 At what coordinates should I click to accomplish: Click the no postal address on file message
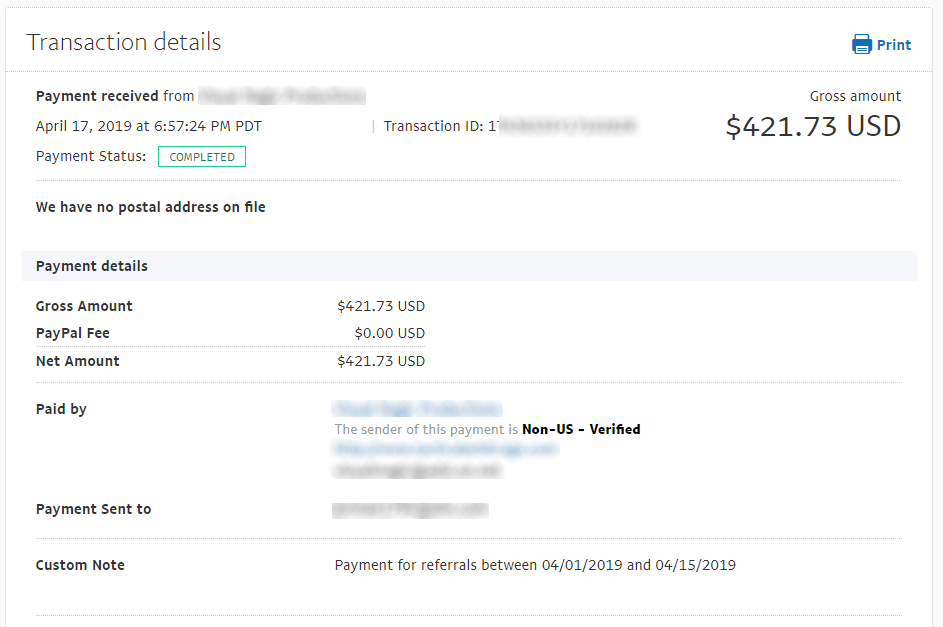[150, 207]
